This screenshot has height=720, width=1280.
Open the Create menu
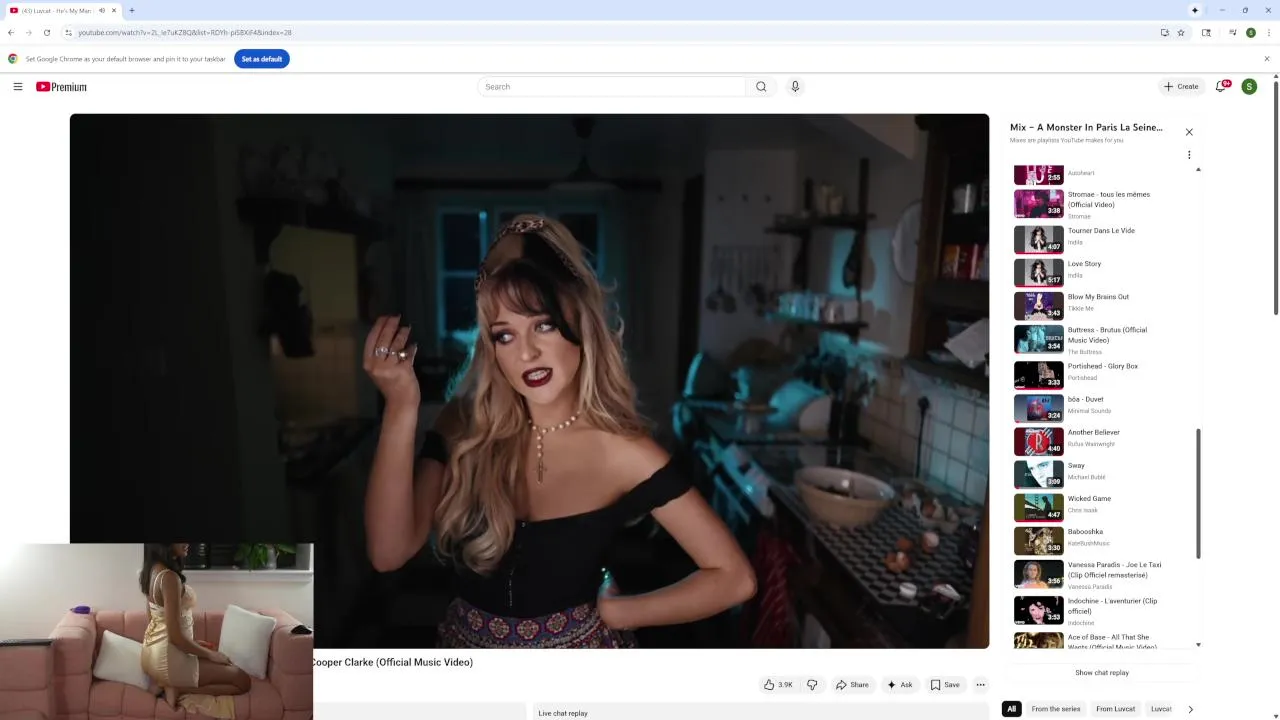pyautogui.click(x=1180, y=87)
